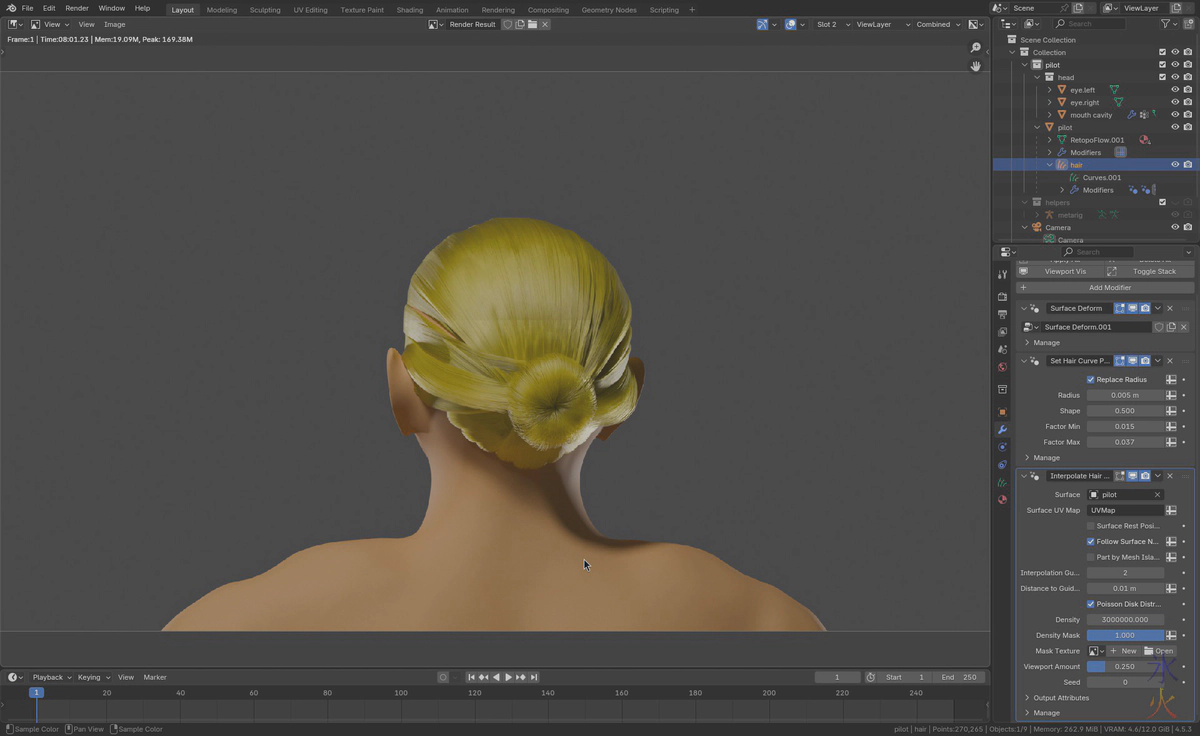The height and width of the screenshot is (736, 1200).
Task: Disable Poisson Disk Distribution checkbox
Action: click(1090, 604)
